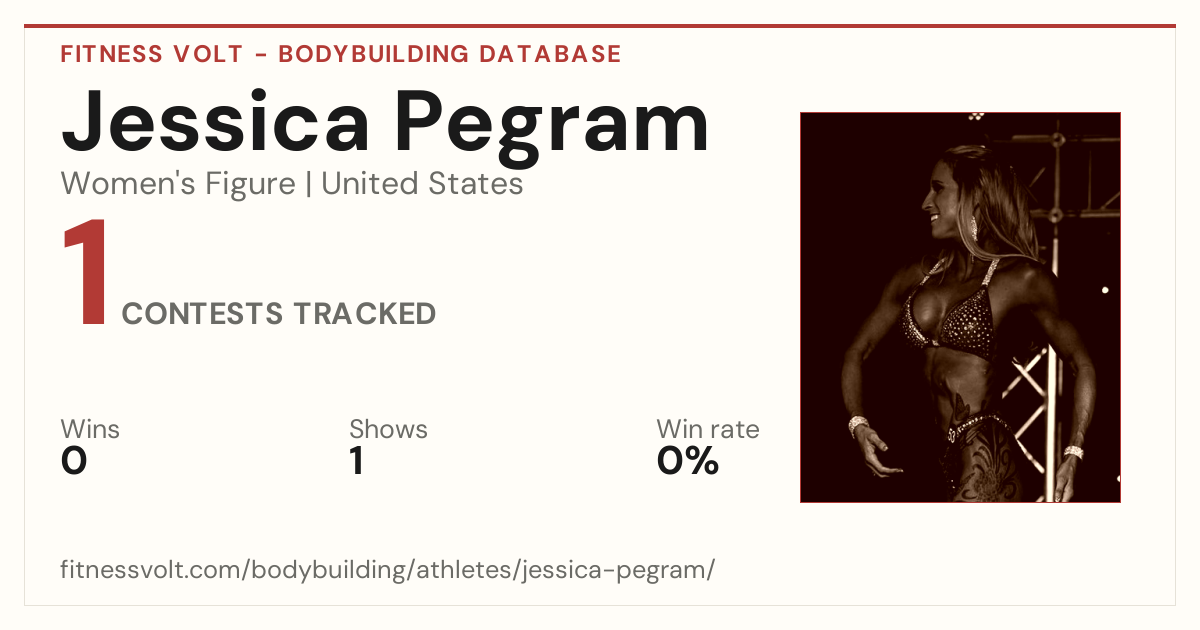Image resolution: width=1200 pixels, height=630 pixels.
Task: Select the Contests Tracked label
Action: tap(279, 314)
